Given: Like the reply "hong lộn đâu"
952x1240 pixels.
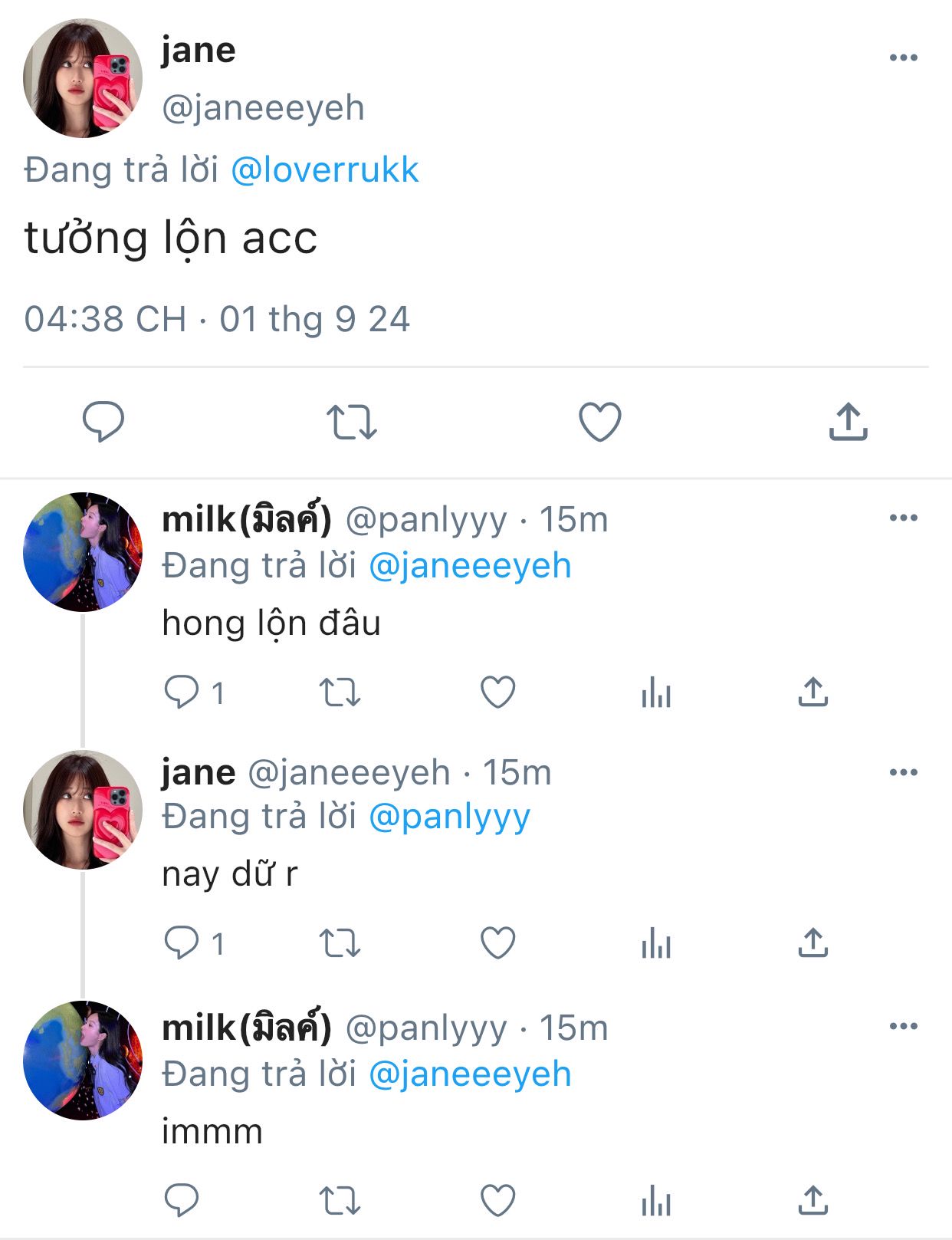Looking at the screenshot, I should point(497,692).
